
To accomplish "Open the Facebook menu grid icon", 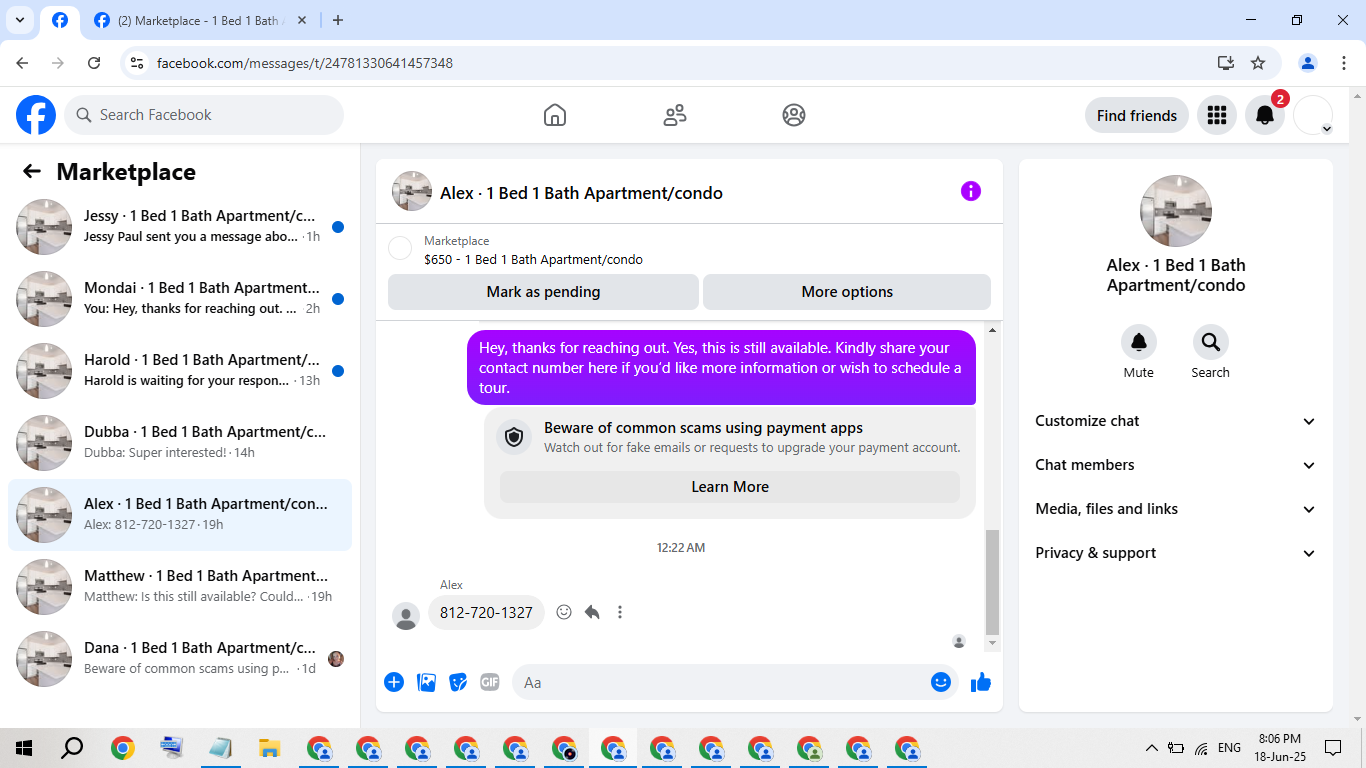I will click(1217, 115).
